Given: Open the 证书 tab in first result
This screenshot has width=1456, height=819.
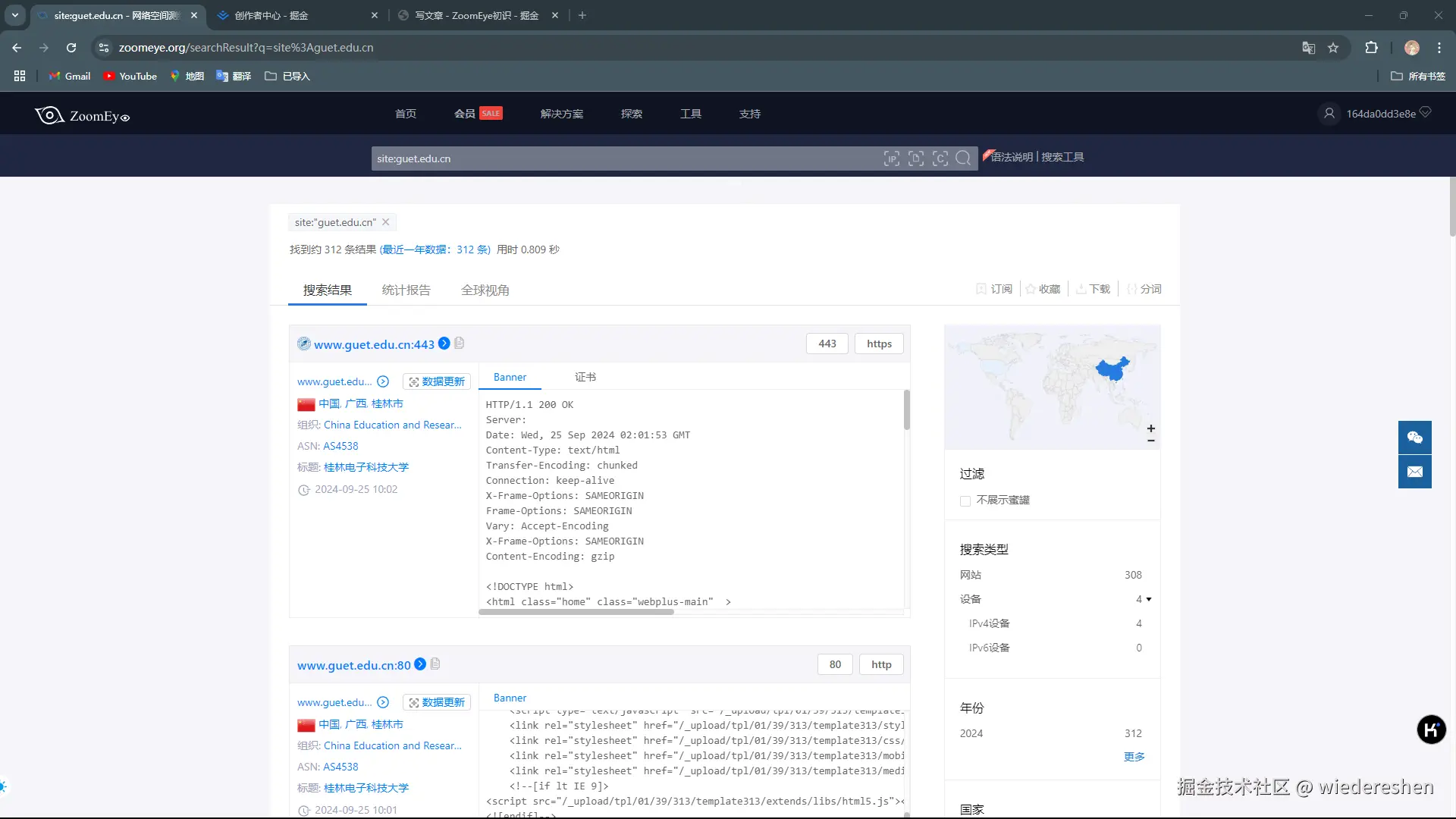Looking at the screenshot, I should click(x=585, y=377).
